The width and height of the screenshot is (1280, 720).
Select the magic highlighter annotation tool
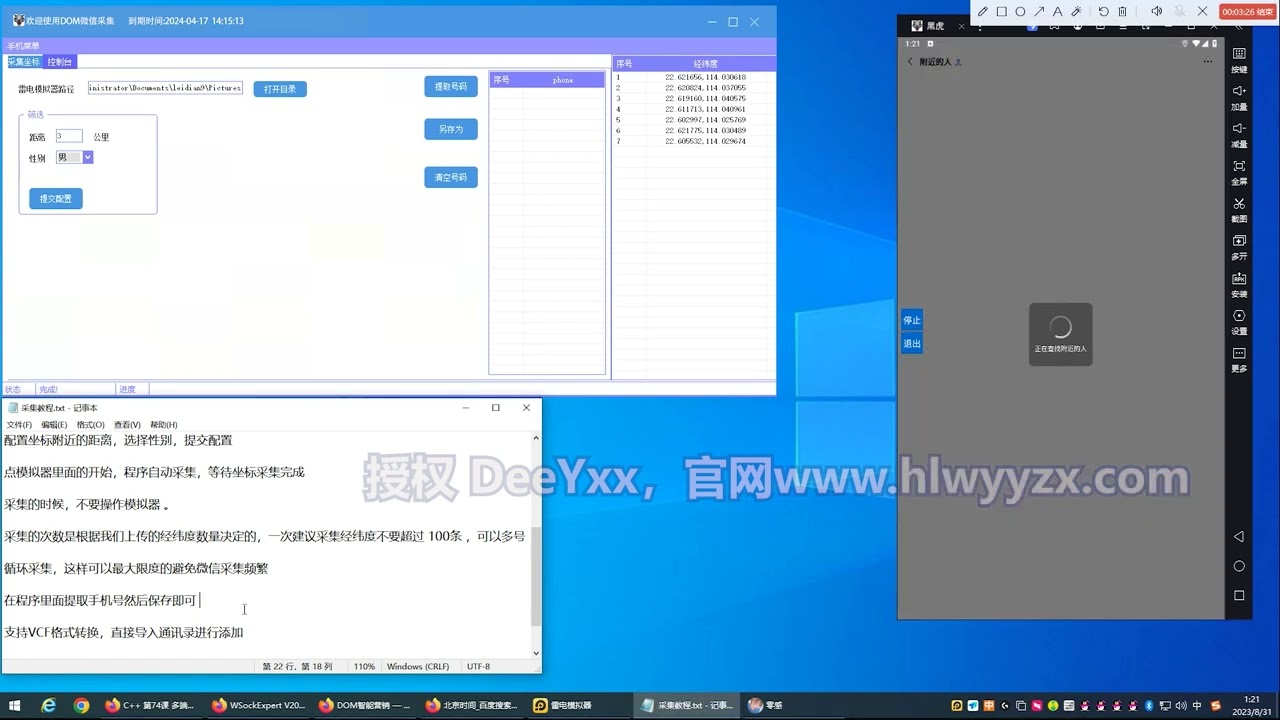coord(1076,12)
